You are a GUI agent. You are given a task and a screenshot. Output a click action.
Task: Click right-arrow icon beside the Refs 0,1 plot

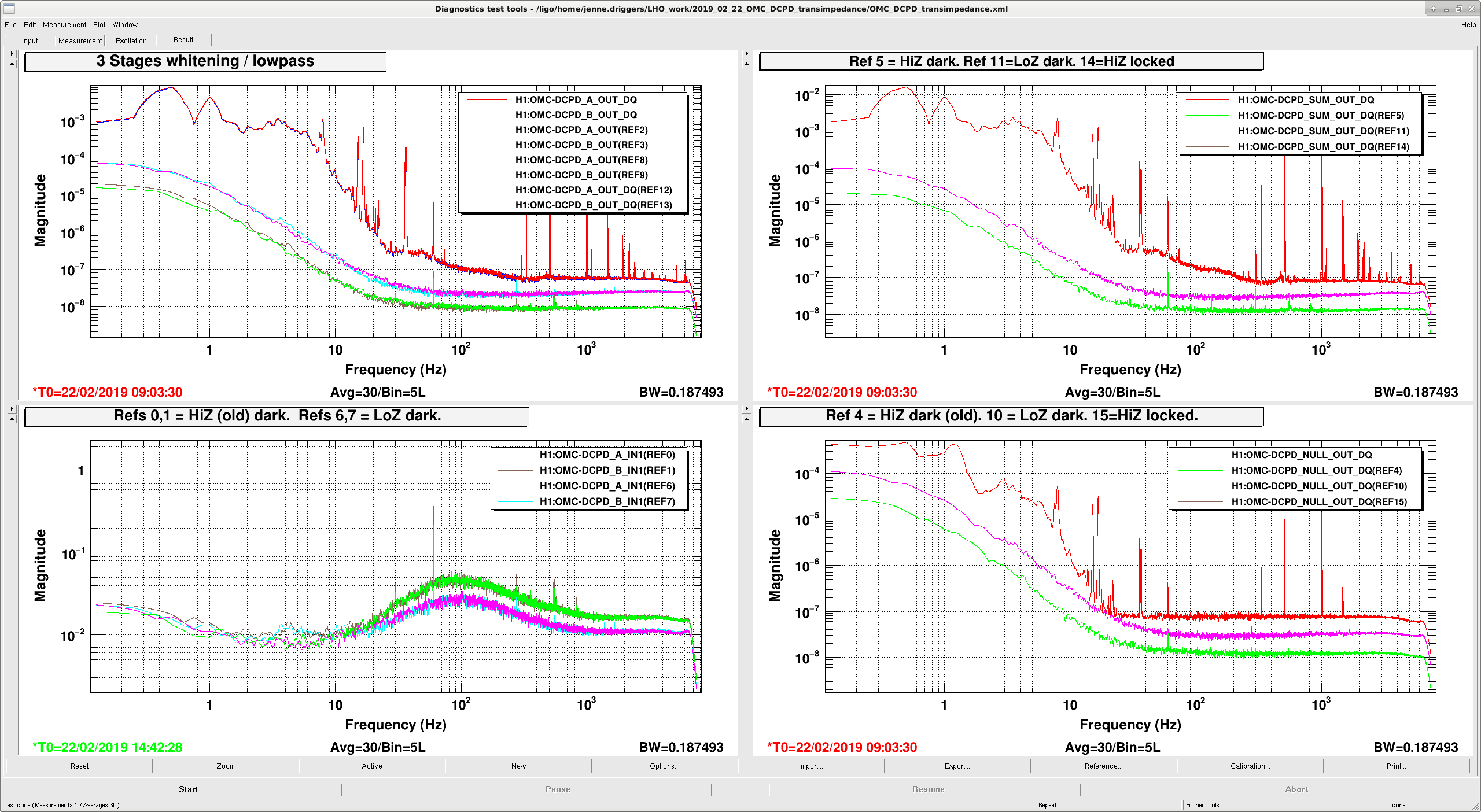[x=12, y=409]
